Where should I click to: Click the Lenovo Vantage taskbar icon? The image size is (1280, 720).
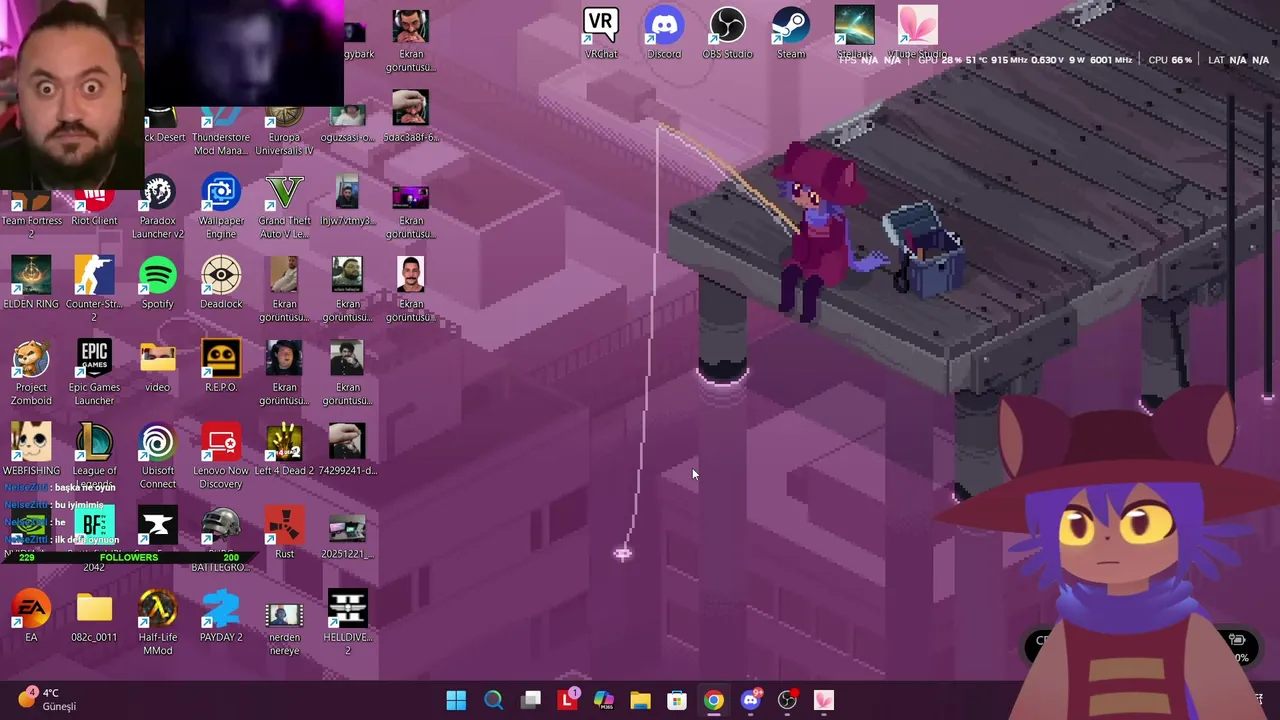click(568, 700)
